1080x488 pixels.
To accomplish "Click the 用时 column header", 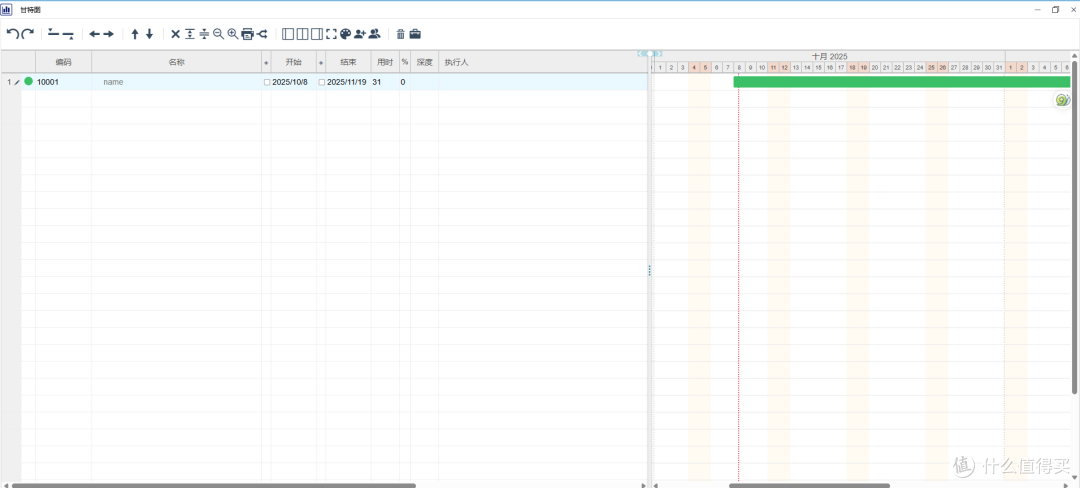I will (385, 62).
